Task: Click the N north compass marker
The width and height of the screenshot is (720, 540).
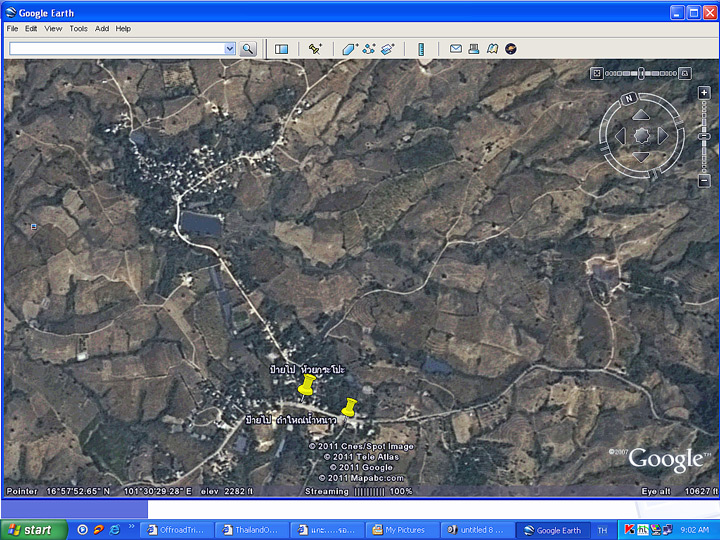Action: tap(629, 99)
